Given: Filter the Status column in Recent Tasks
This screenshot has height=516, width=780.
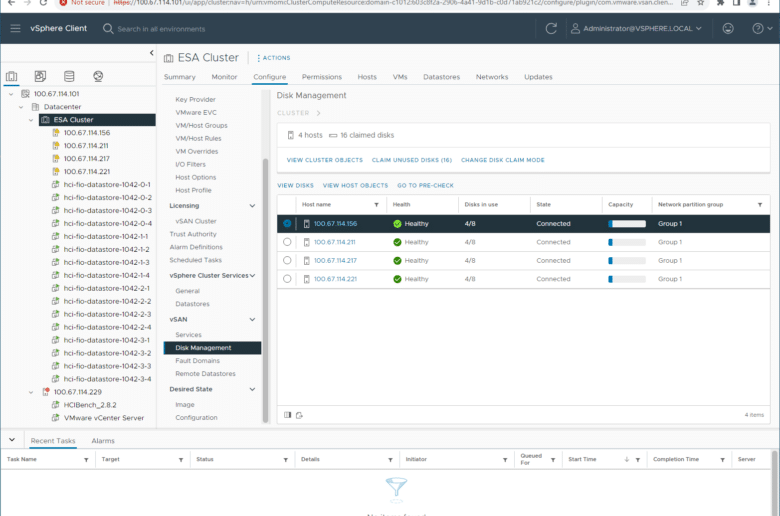Looking at the screenshot, I should 286,460.
